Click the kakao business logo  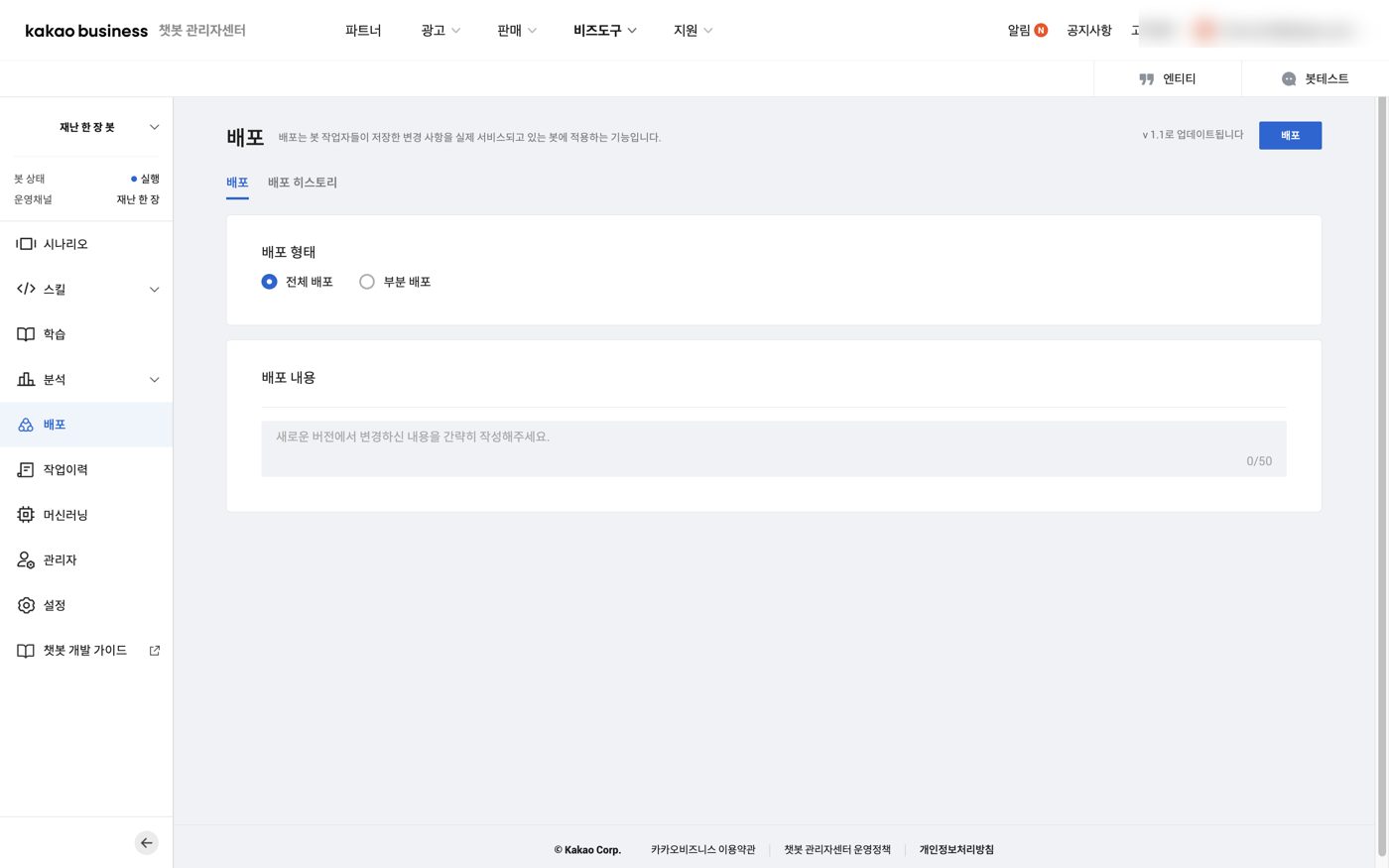click(86, 31)
